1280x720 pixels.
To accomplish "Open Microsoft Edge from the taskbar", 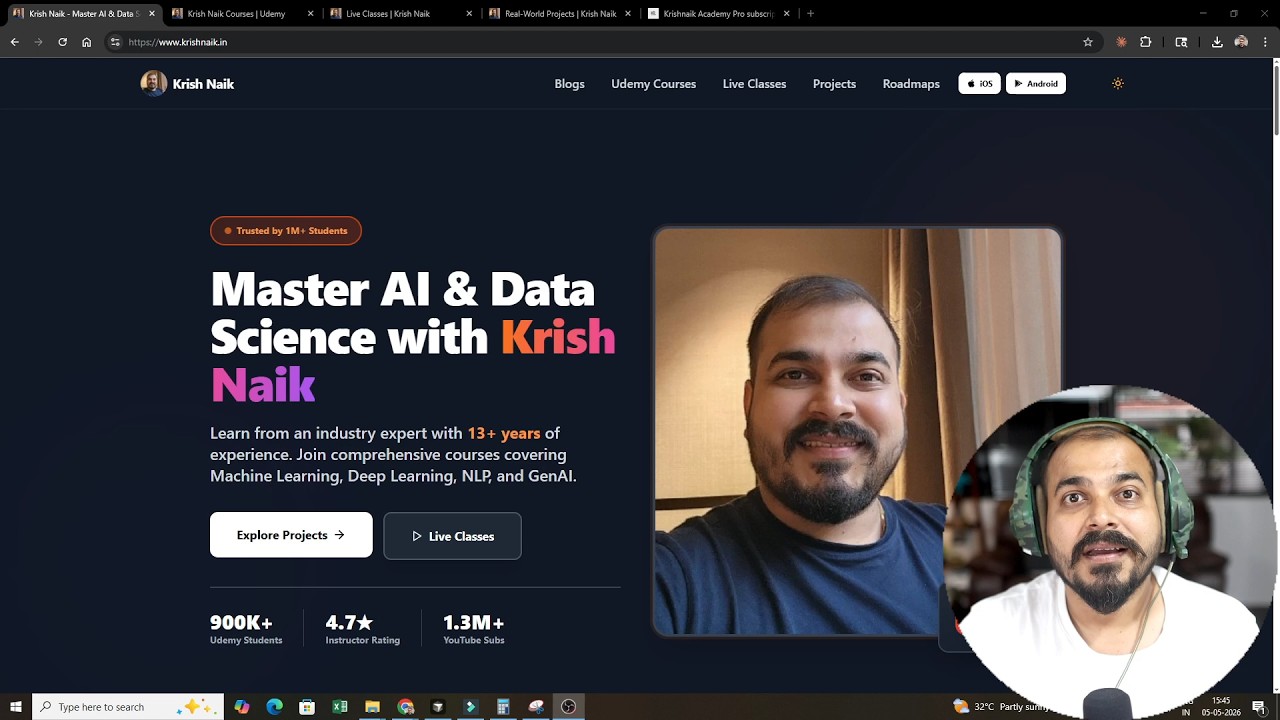I will (274, 707).
